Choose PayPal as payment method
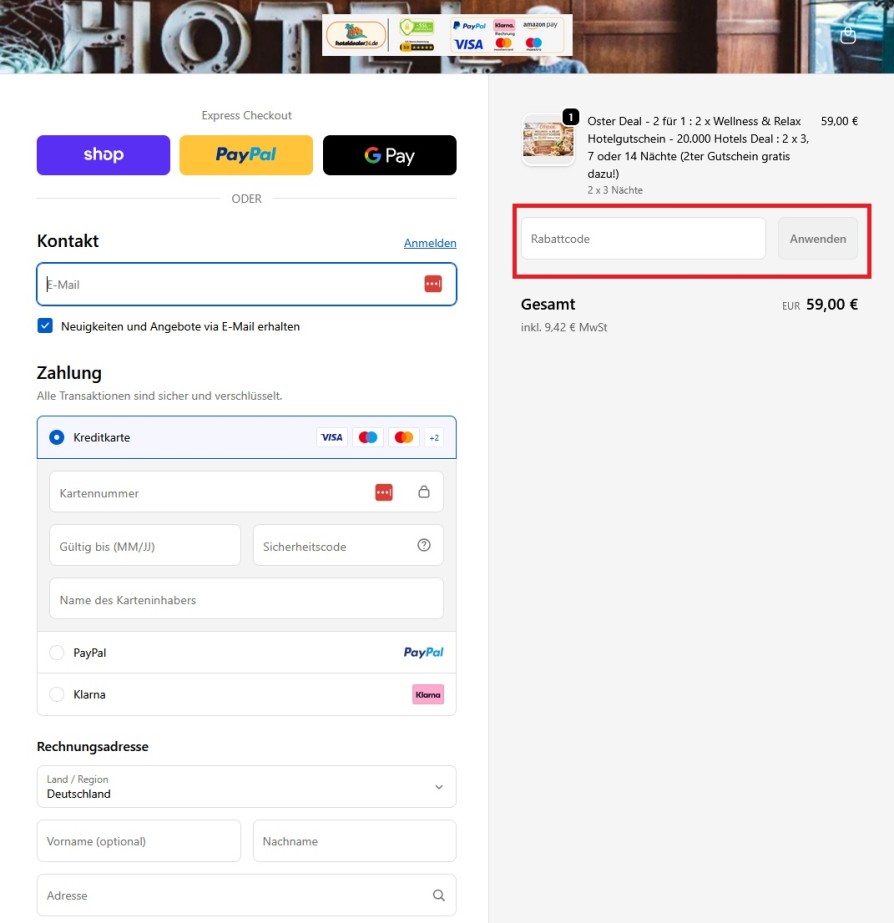Screen dimensions: 894x923 [x=57, y=653]
